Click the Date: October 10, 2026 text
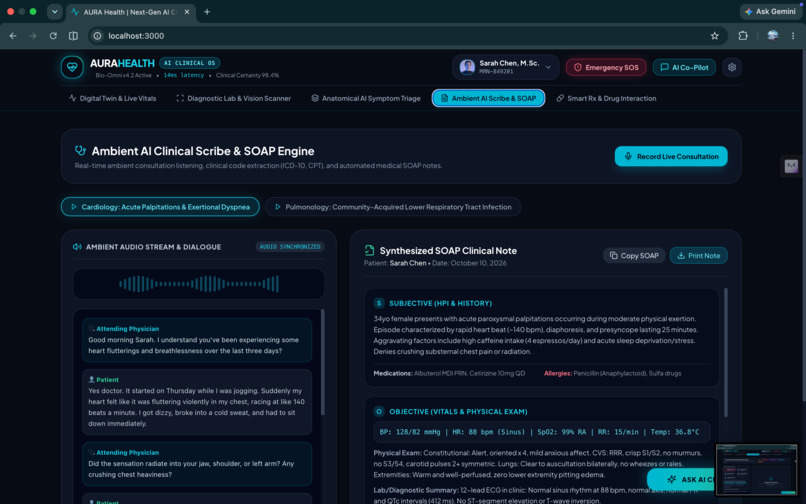The image size is (806, 504). (x=469, y=263)
